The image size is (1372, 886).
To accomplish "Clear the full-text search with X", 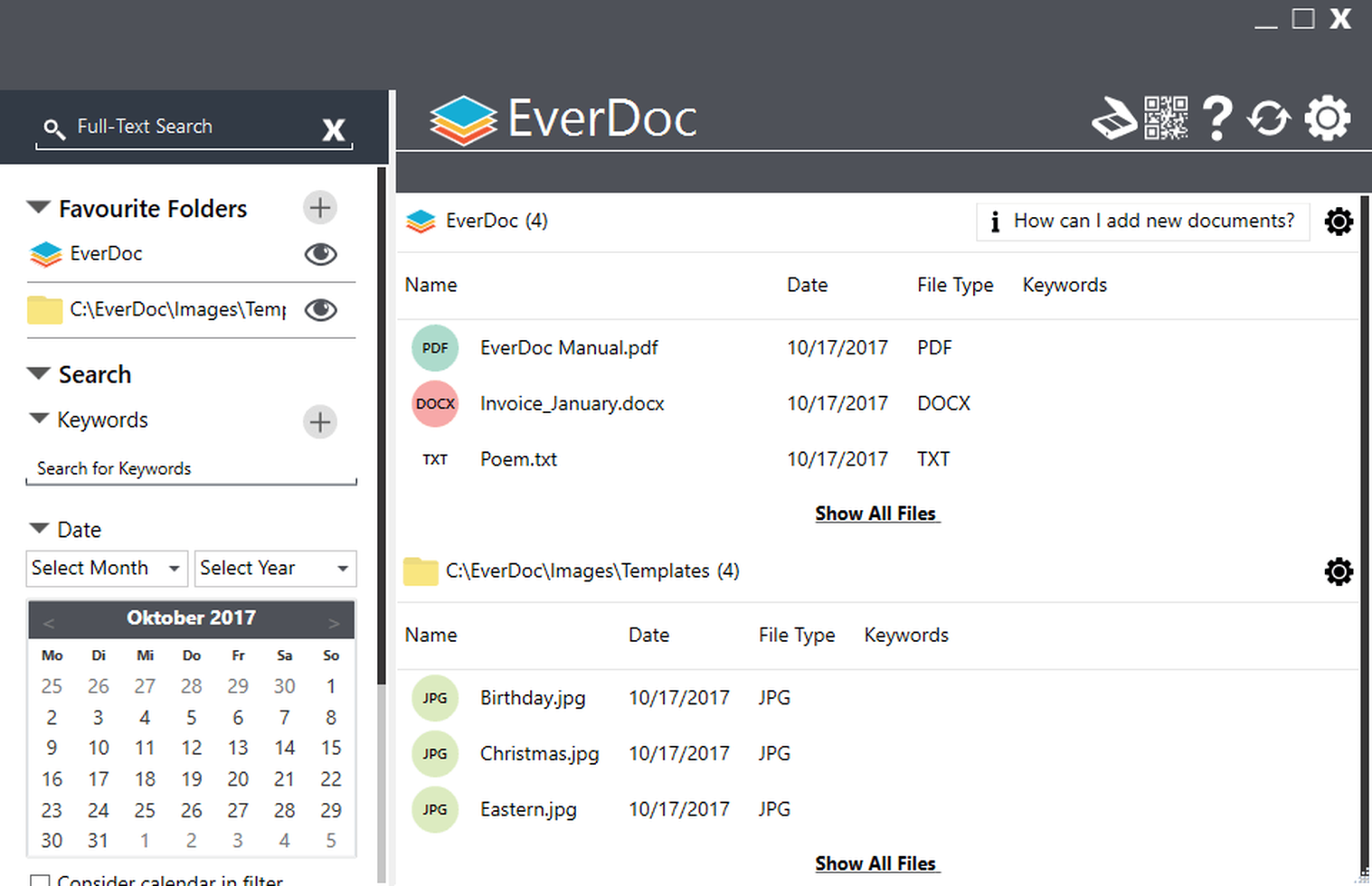I will tap(334, 130).
